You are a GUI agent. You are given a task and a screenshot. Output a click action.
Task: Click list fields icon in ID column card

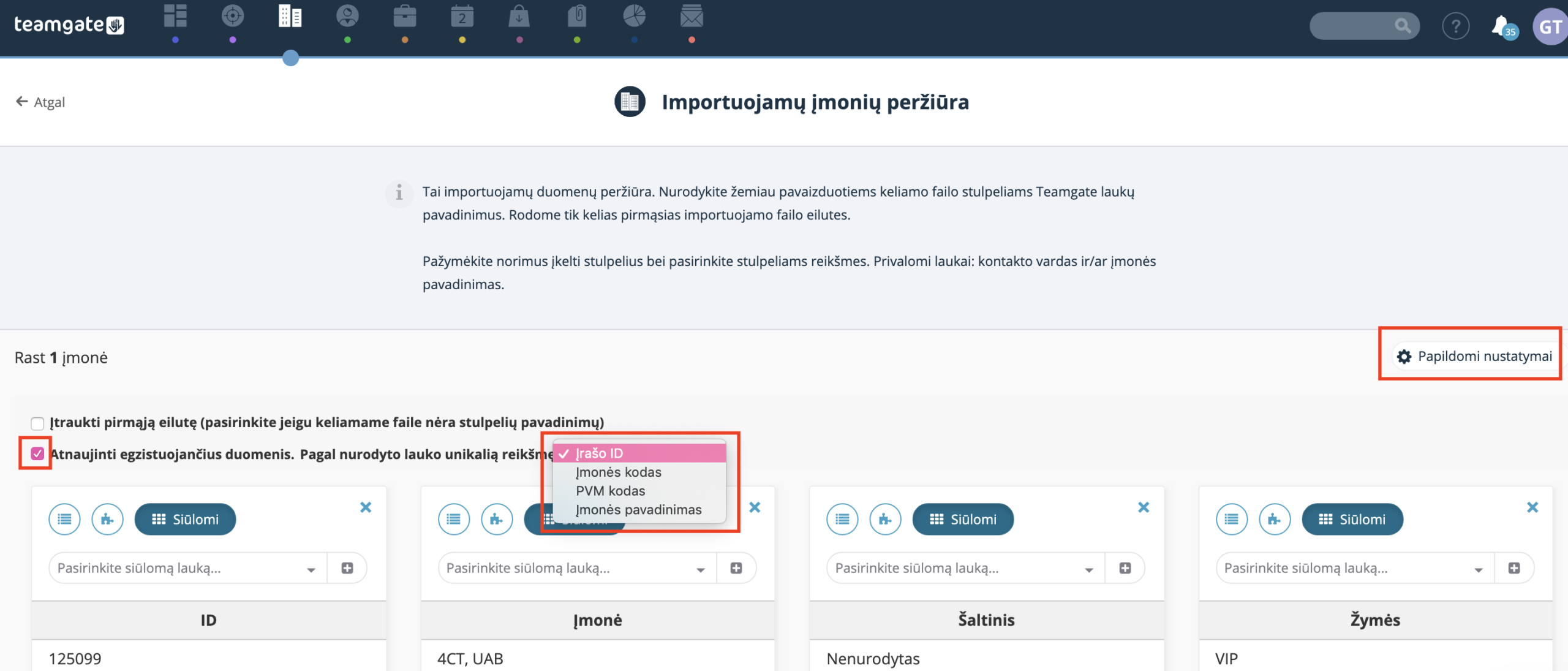pyautogui.click(x=64, y=519)
